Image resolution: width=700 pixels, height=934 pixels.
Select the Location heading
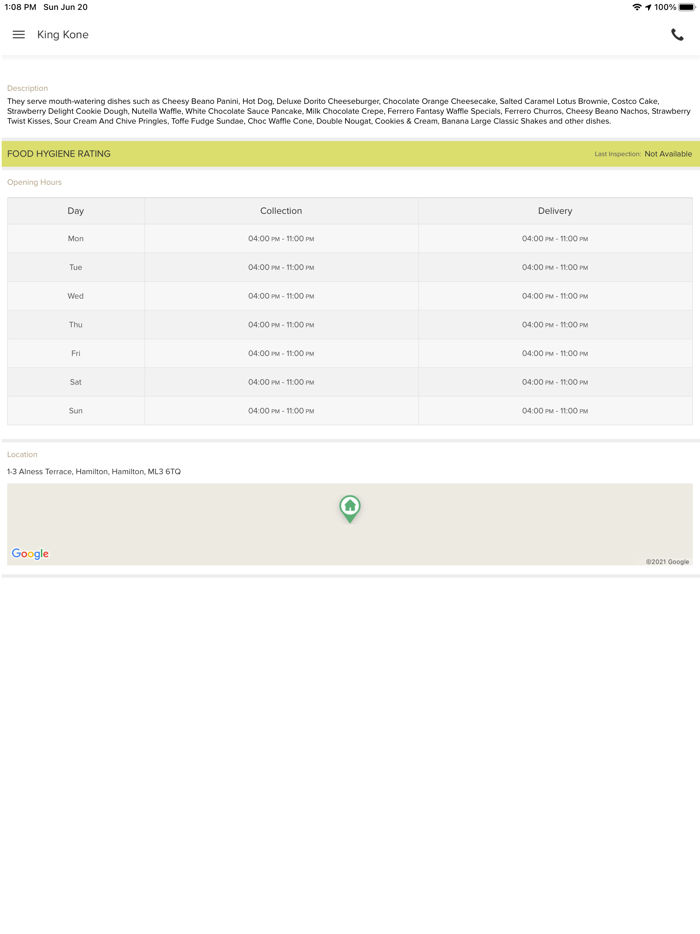point(22,454)
